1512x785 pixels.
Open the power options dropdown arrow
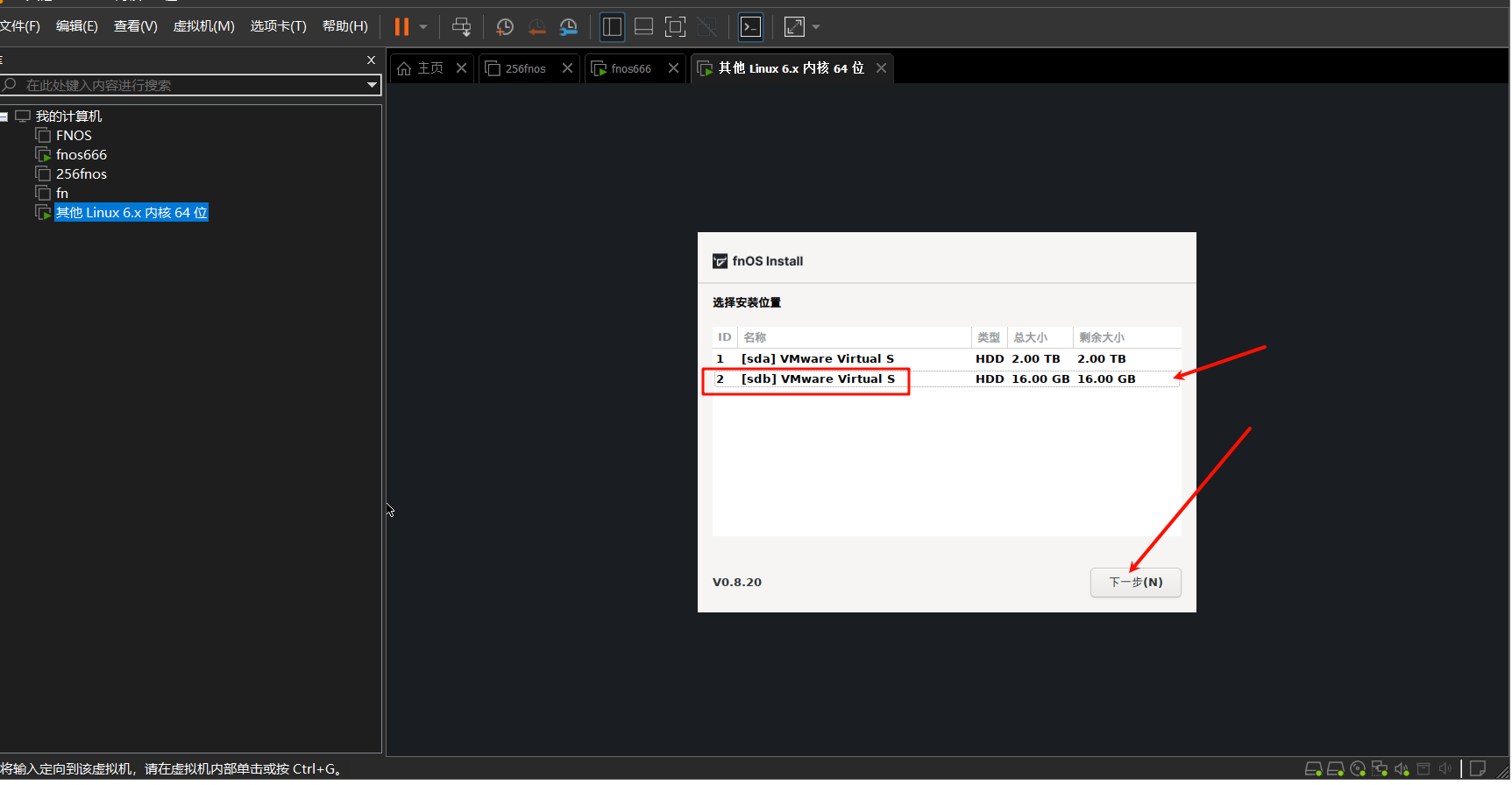423,27
